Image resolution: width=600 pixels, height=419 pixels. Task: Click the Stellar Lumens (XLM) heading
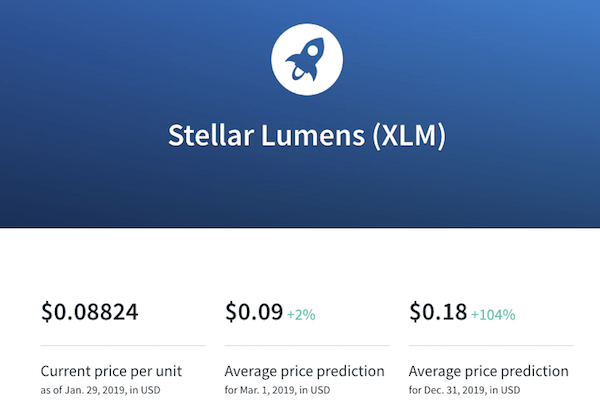pyautogui.click(x=307, y=135)
